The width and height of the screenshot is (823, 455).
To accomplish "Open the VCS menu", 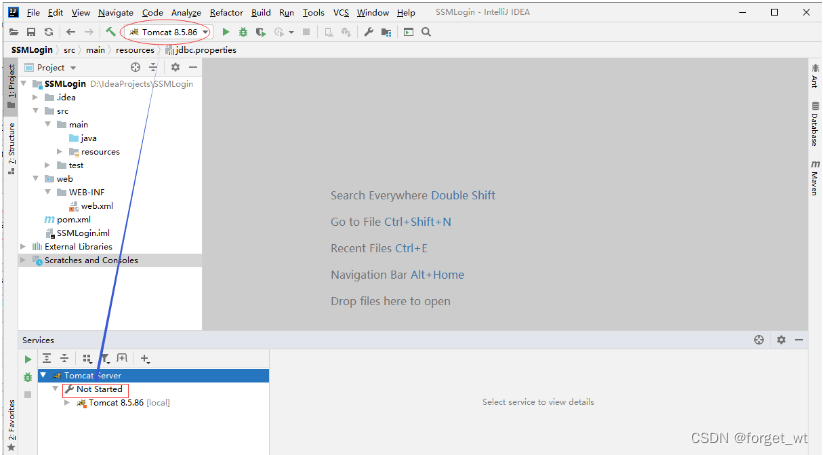I will (x=341, y=13).
